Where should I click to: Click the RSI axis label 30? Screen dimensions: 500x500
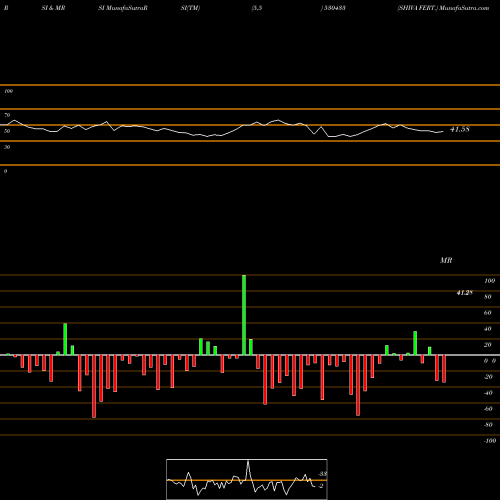click(x=7, y=147)
